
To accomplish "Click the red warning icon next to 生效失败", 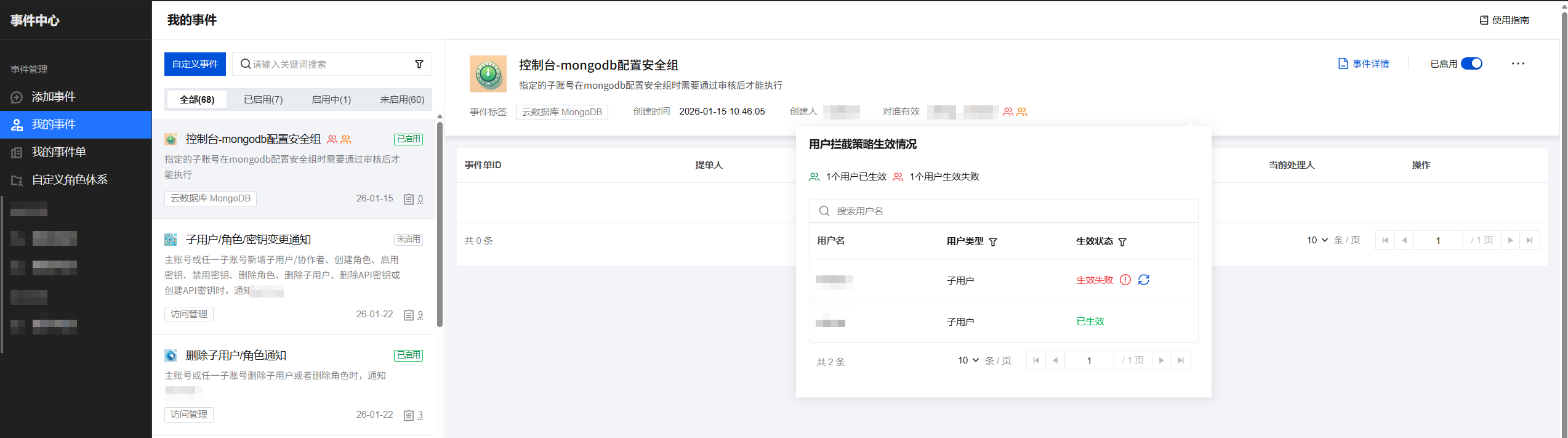I will coord(1125,280).
